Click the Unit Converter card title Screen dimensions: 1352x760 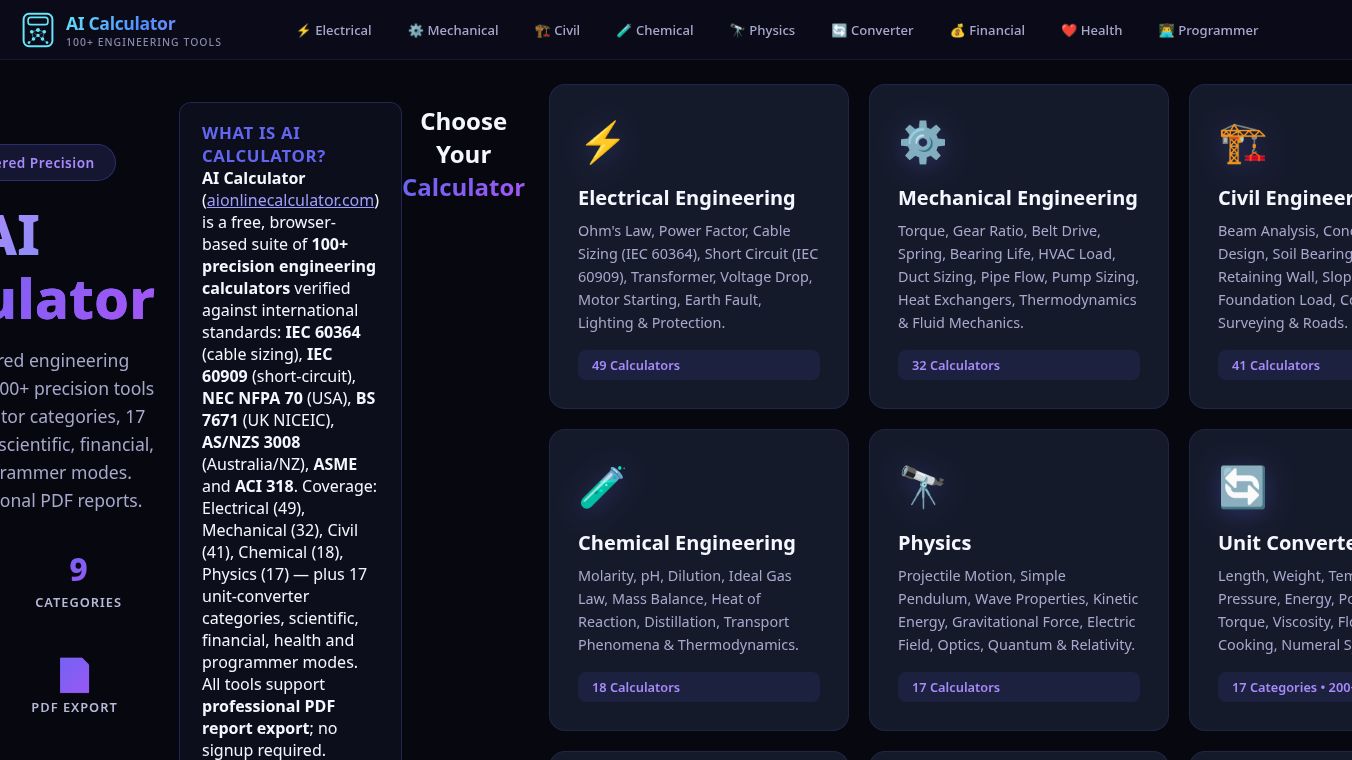[1285, 543]
